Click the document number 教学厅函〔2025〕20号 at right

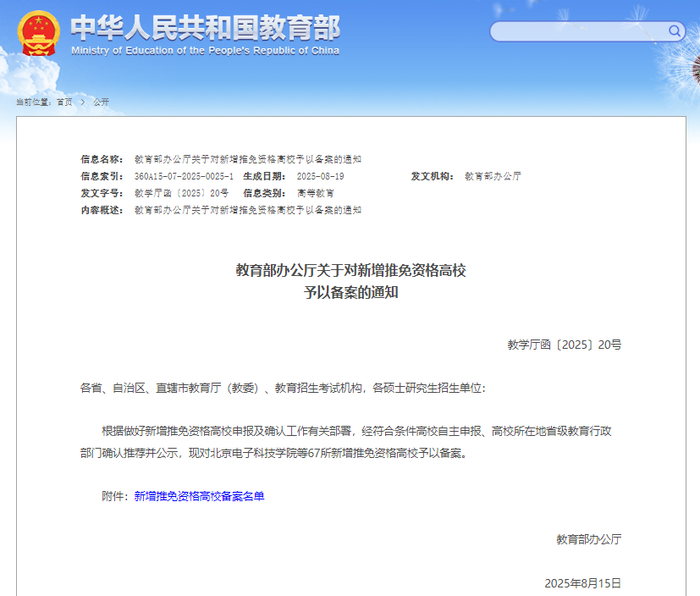pos(564,345)
